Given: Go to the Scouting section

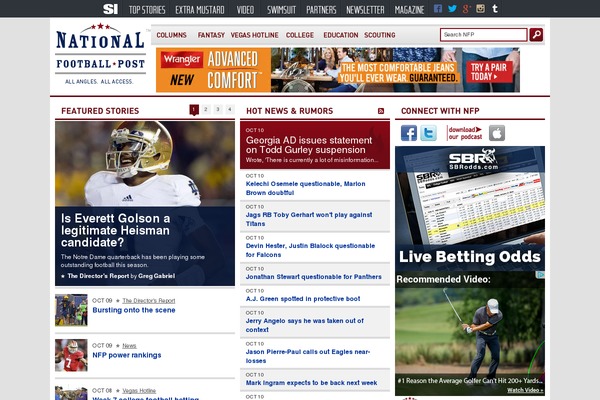Looking at the screenshot, I should (x=380, y=35).
